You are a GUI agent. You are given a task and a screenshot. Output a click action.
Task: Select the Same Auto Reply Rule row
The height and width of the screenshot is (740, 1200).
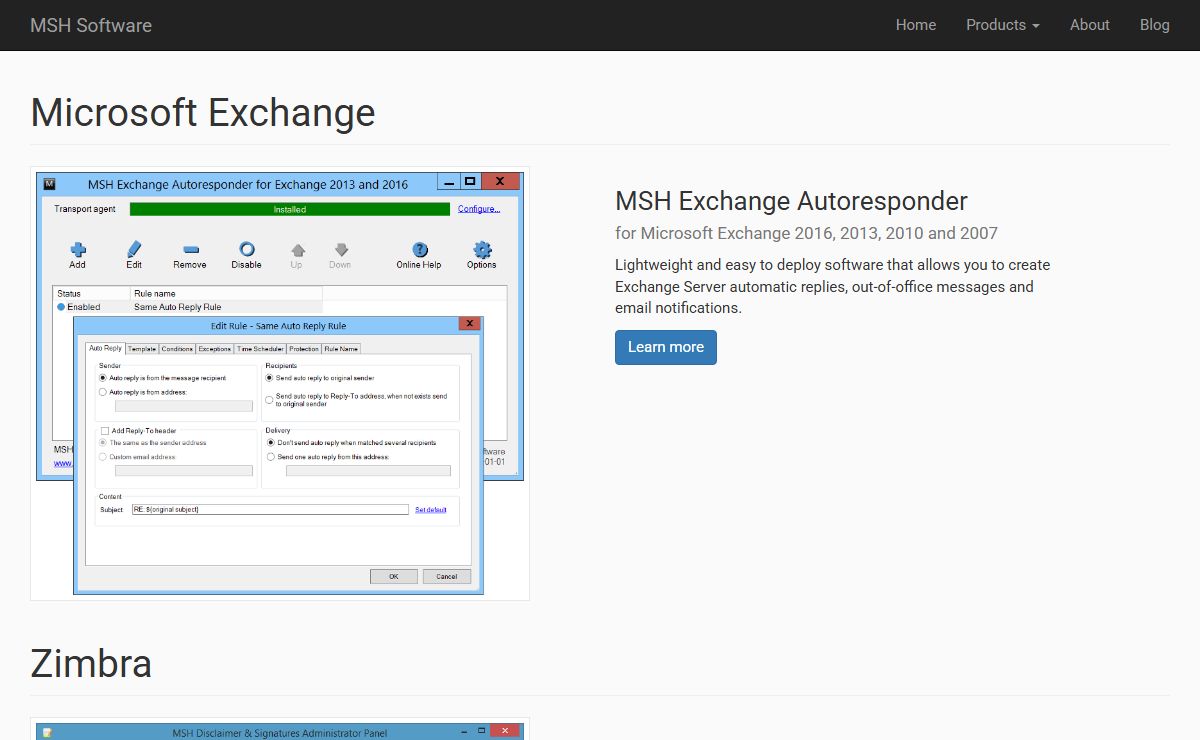[x=188, y=307]
